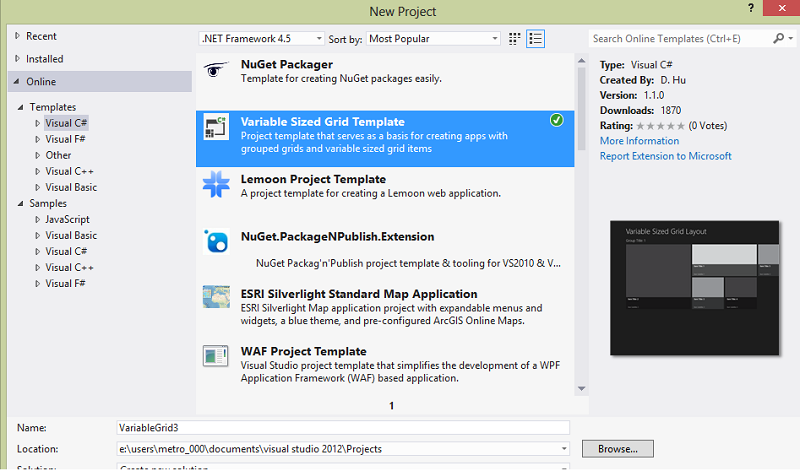
Task: Switch to medium icons view
Action: [x=515, y=39]
